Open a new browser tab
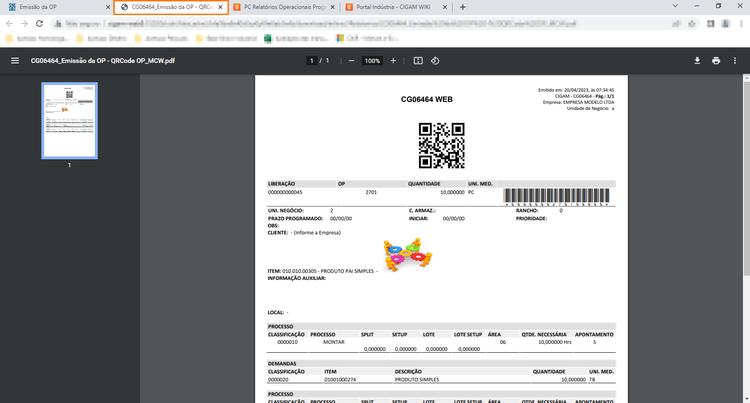 click(x=463, y=7)
